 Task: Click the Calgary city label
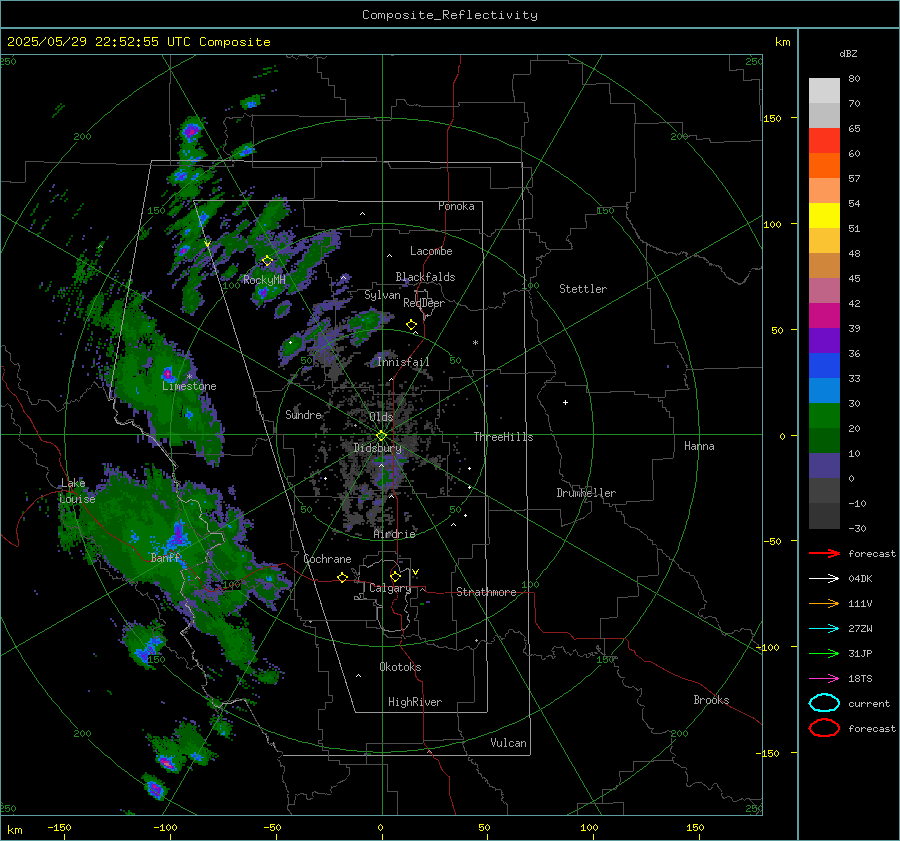pyautogui.click(x=390, y=588)
